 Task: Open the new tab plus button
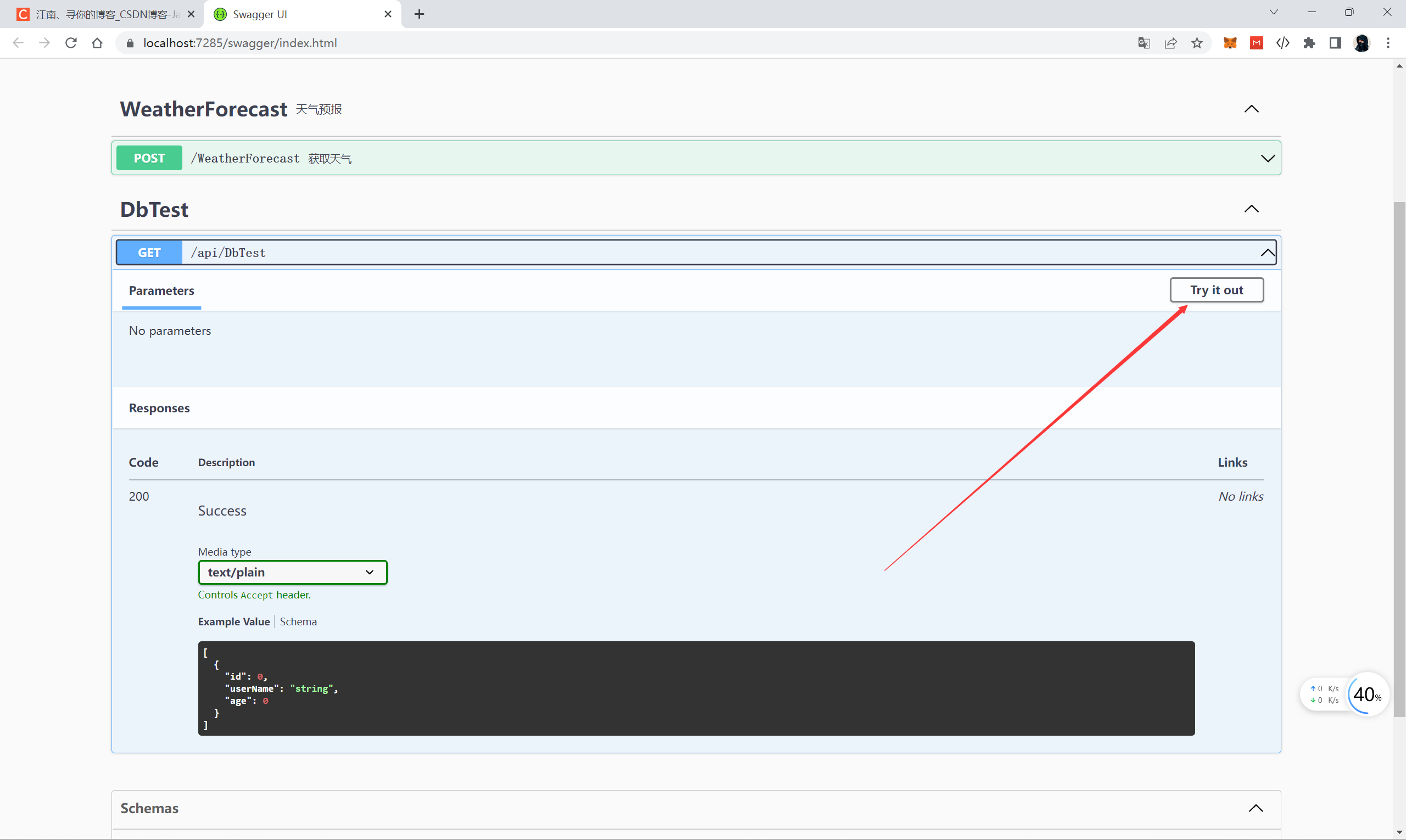[419, 14]
